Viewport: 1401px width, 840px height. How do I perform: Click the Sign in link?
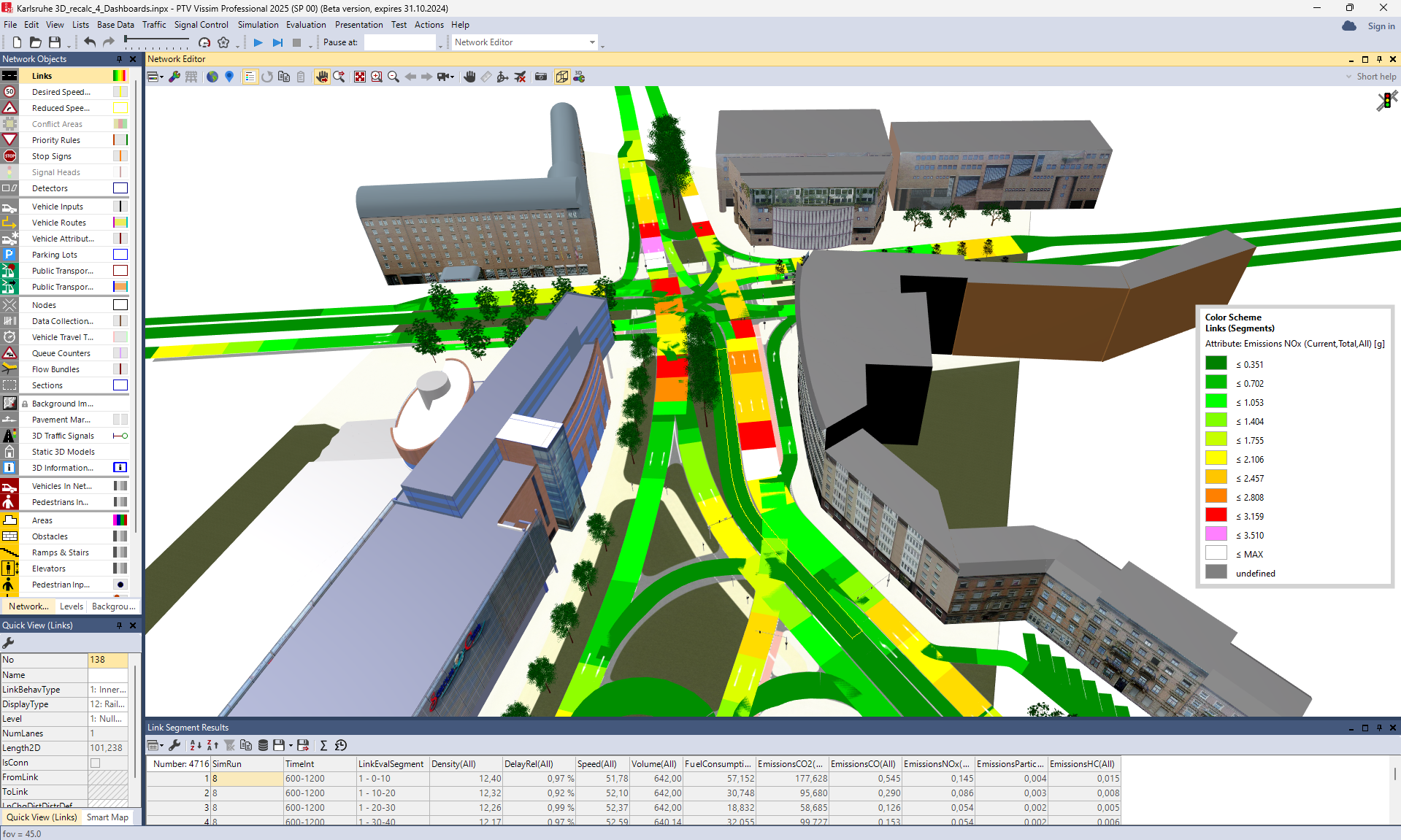tap(1381, 26)
